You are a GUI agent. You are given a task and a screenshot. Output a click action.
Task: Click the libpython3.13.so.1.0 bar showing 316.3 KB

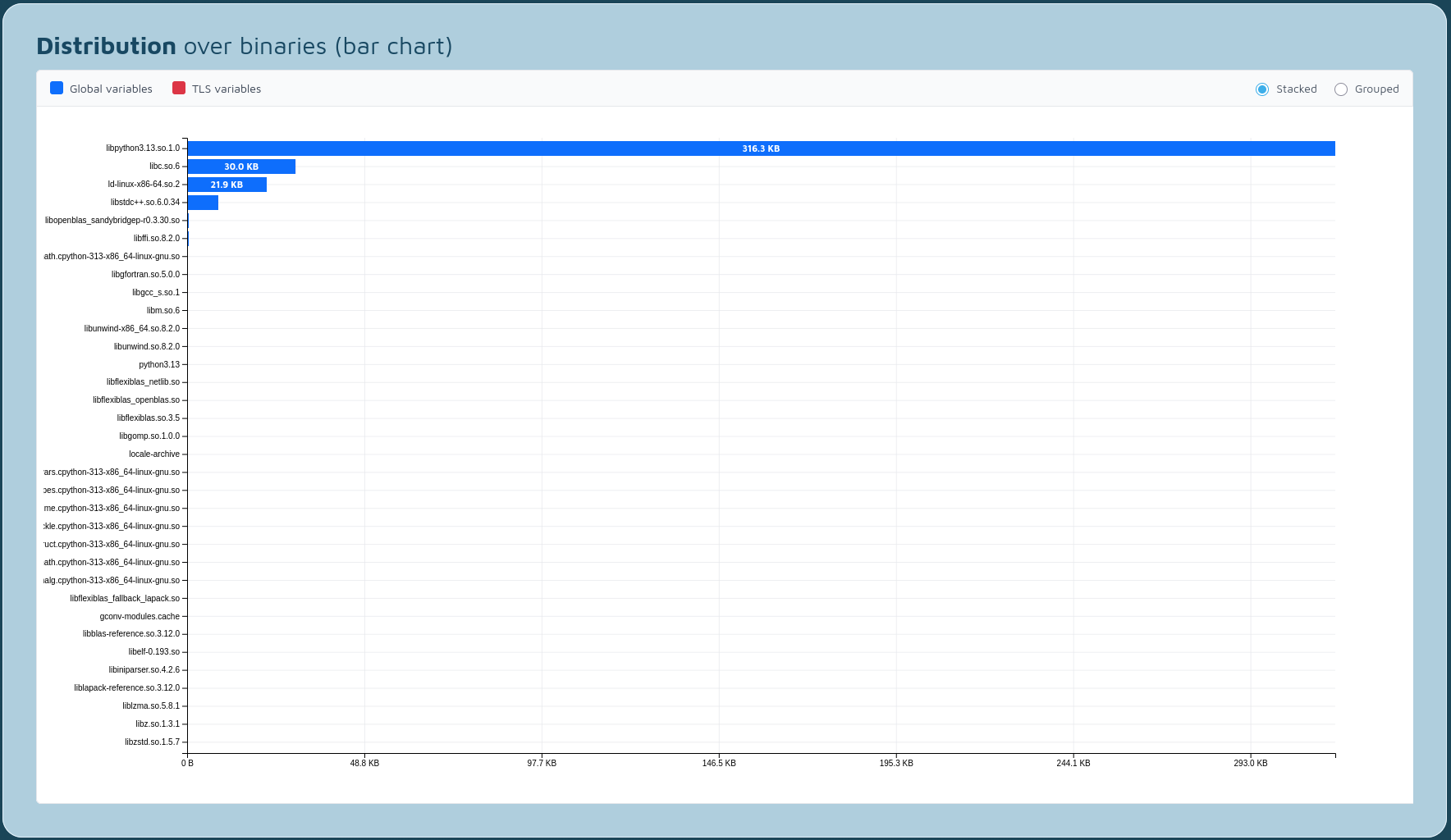[761, 148]
